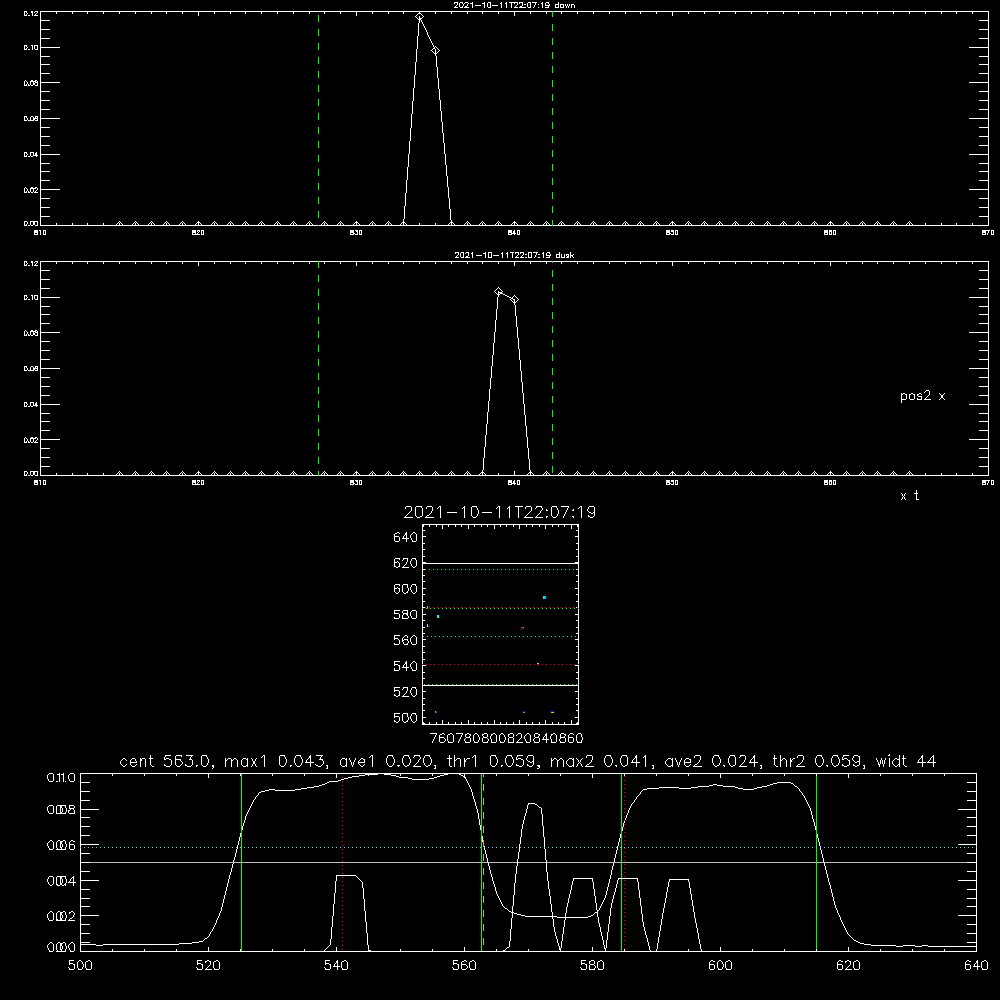The image size is (1000, 1000).
Task: Select the 'x t' label
Action: (909, 496)
